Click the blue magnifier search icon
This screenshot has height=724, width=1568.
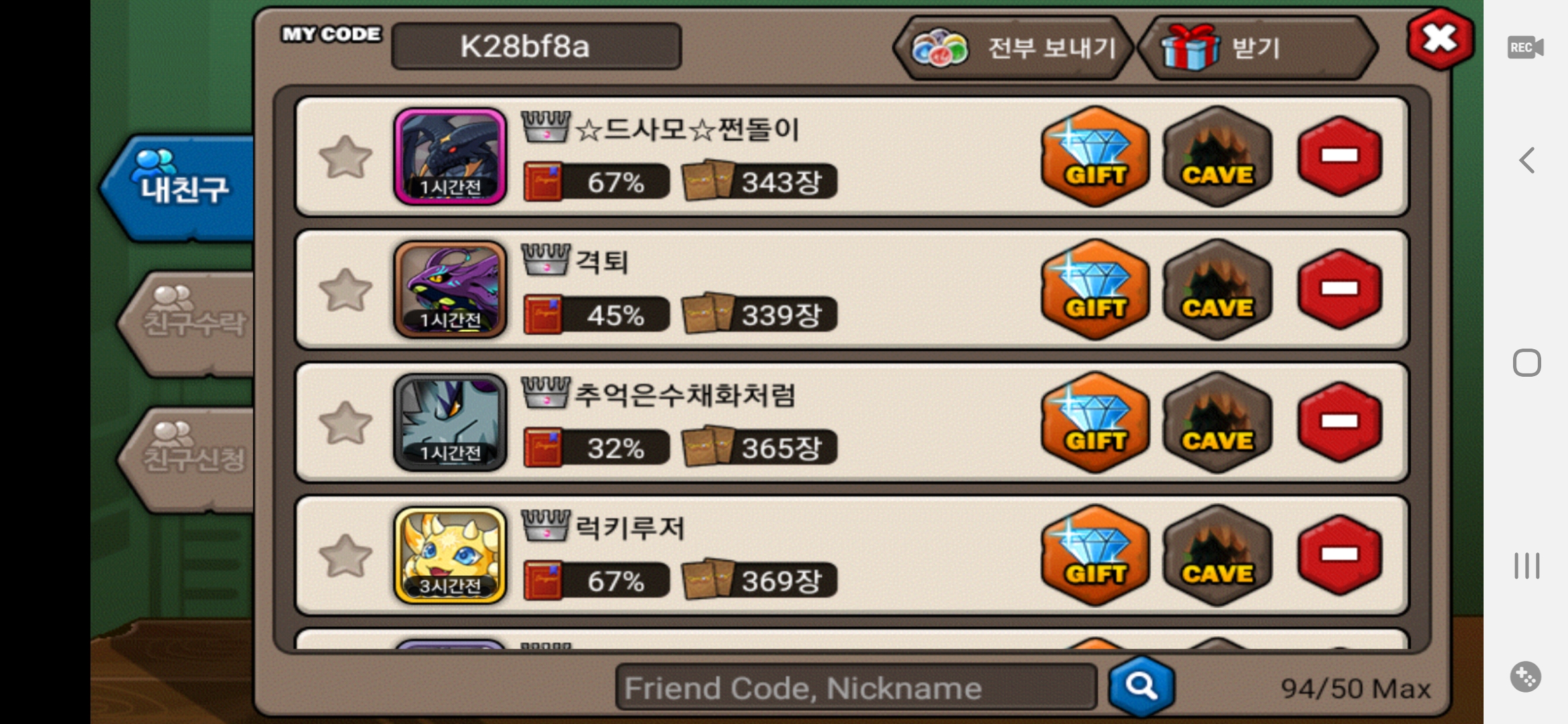click(x=1140, y=686)
